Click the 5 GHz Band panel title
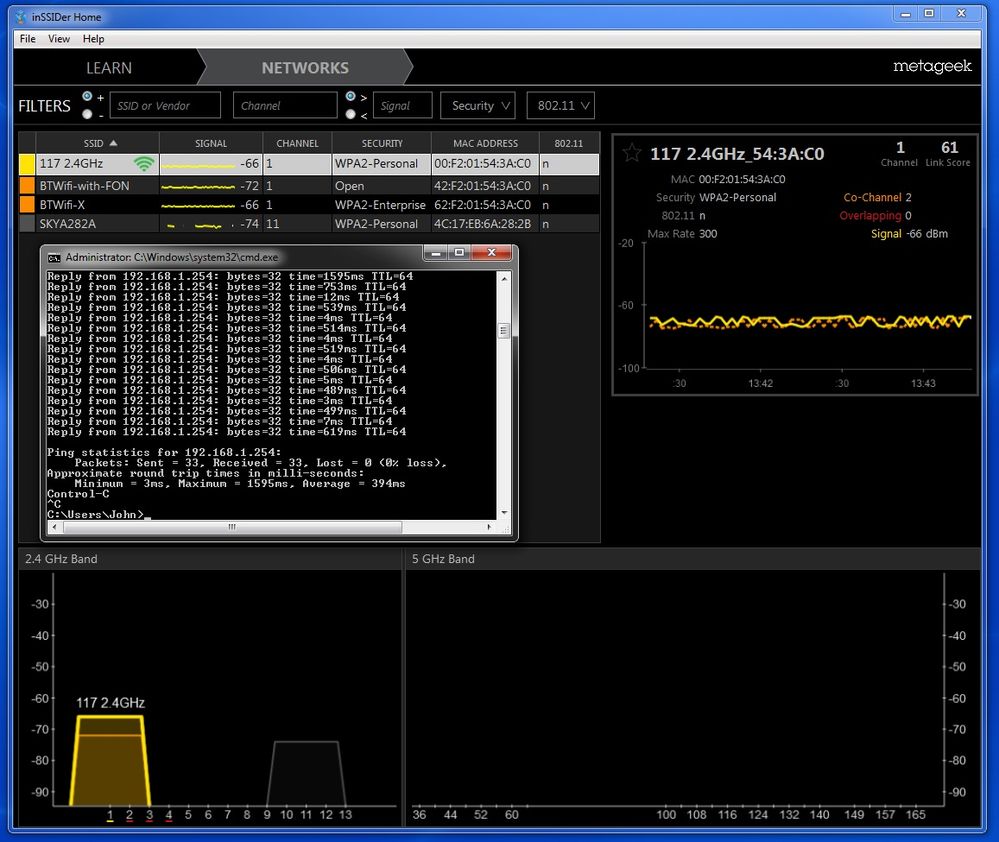 pyautogui.click(x=443, y=559)
